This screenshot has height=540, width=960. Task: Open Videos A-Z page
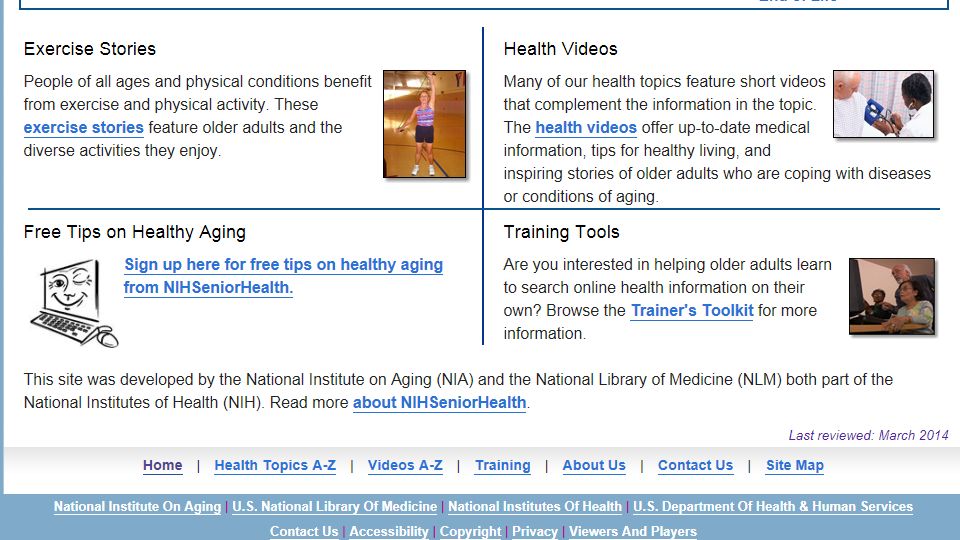[405, 465]
